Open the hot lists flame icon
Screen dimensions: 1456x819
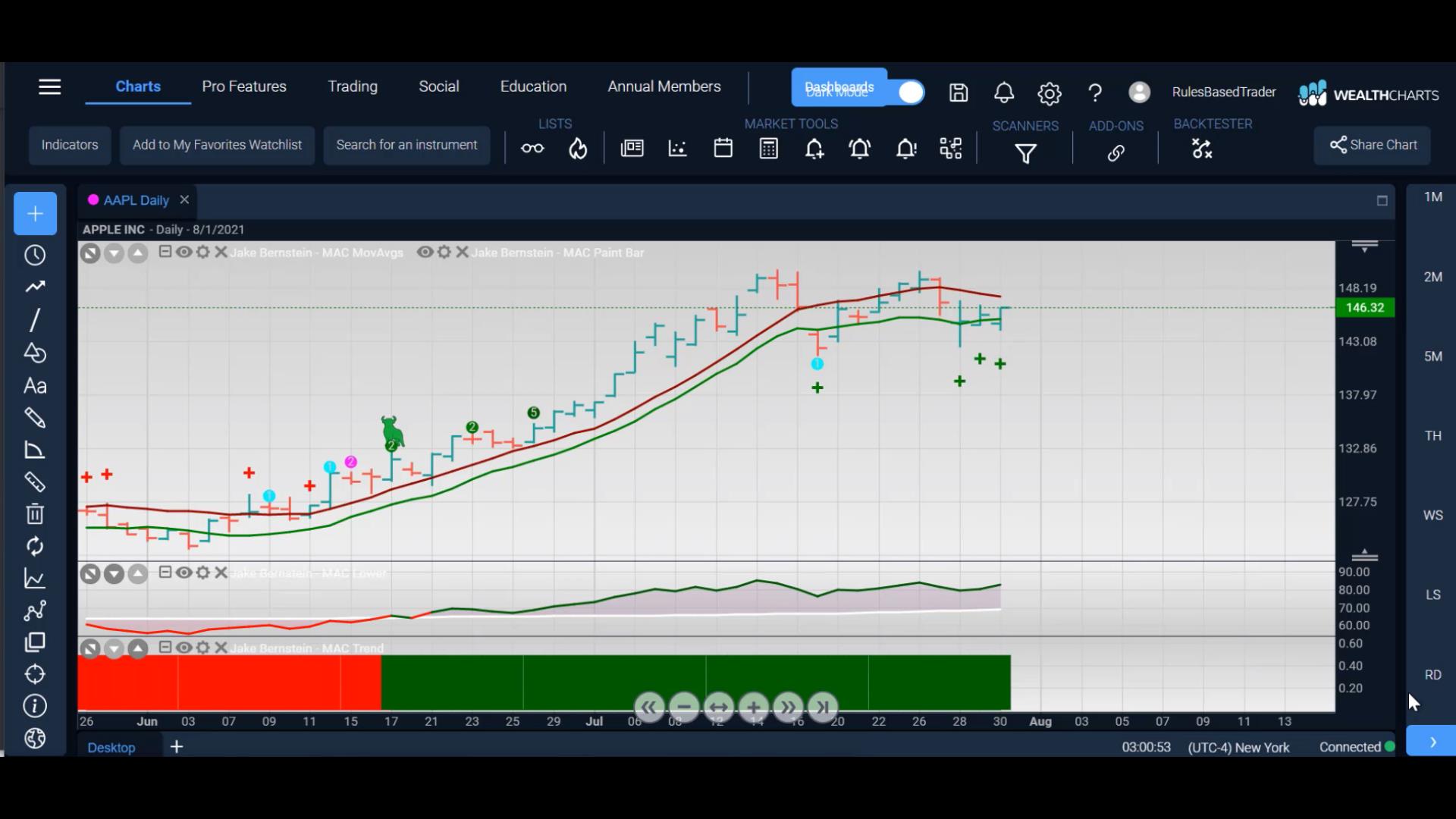[578, 149]
